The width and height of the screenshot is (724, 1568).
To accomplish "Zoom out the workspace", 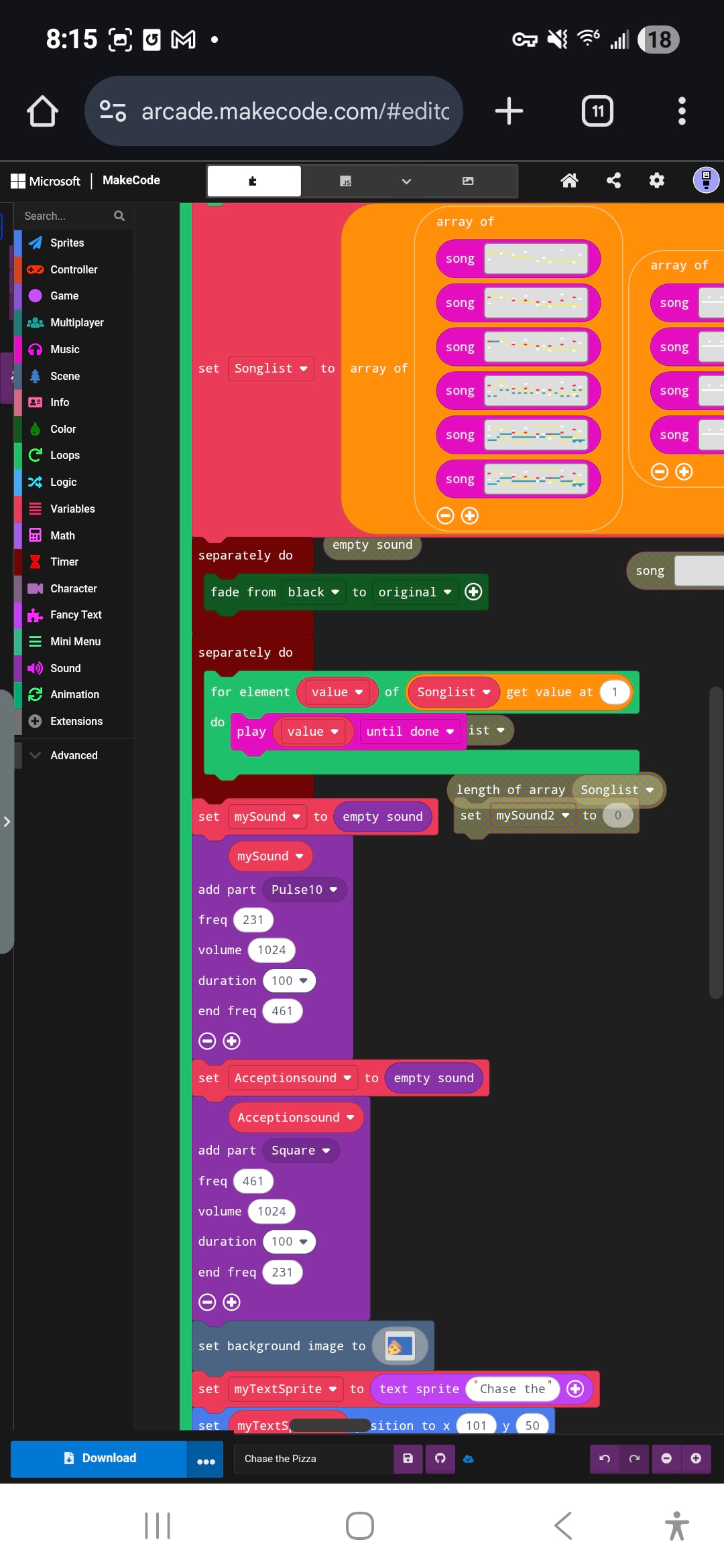I will pyautogui.click(x=666, y=1459).
